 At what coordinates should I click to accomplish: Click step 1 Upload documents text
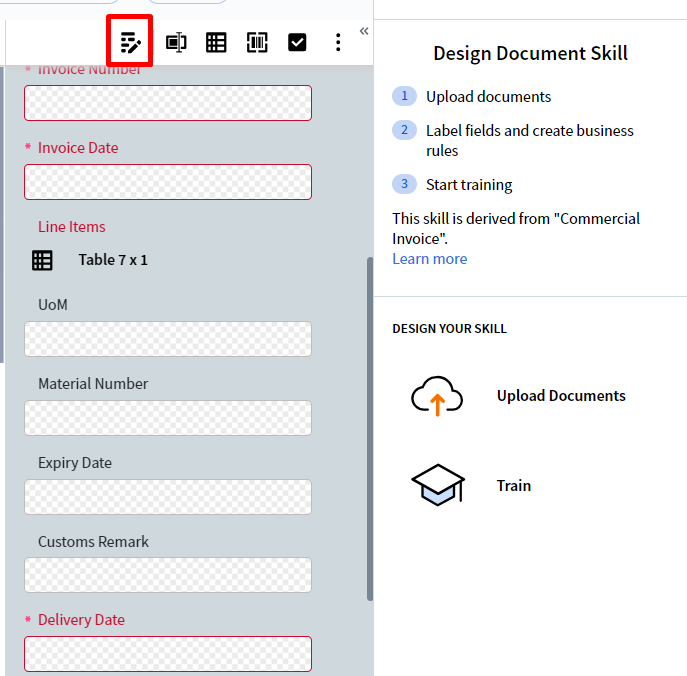489,96
